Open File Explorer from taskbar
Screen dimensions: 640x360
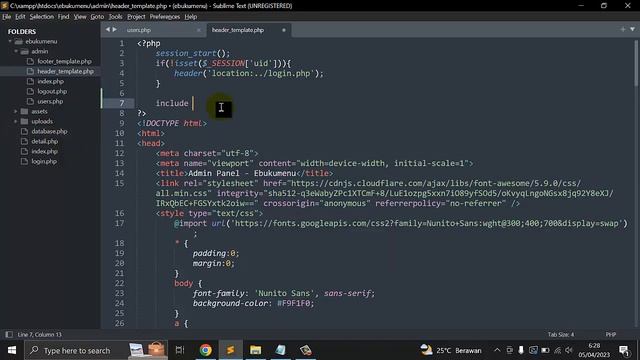pos(256,350)
